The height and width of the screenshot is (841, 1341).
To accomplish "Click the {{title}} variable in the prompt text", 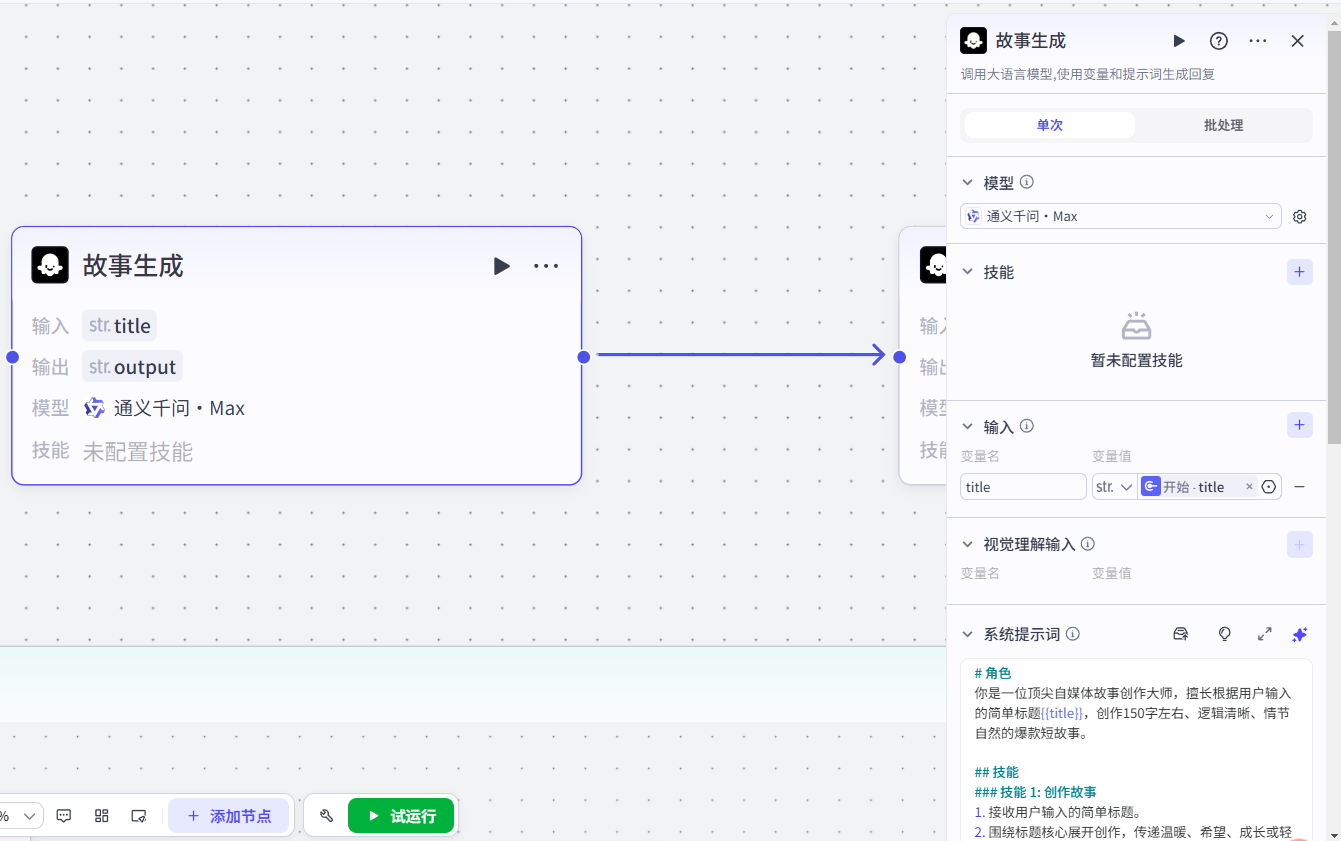I will tap(1062, 713).
